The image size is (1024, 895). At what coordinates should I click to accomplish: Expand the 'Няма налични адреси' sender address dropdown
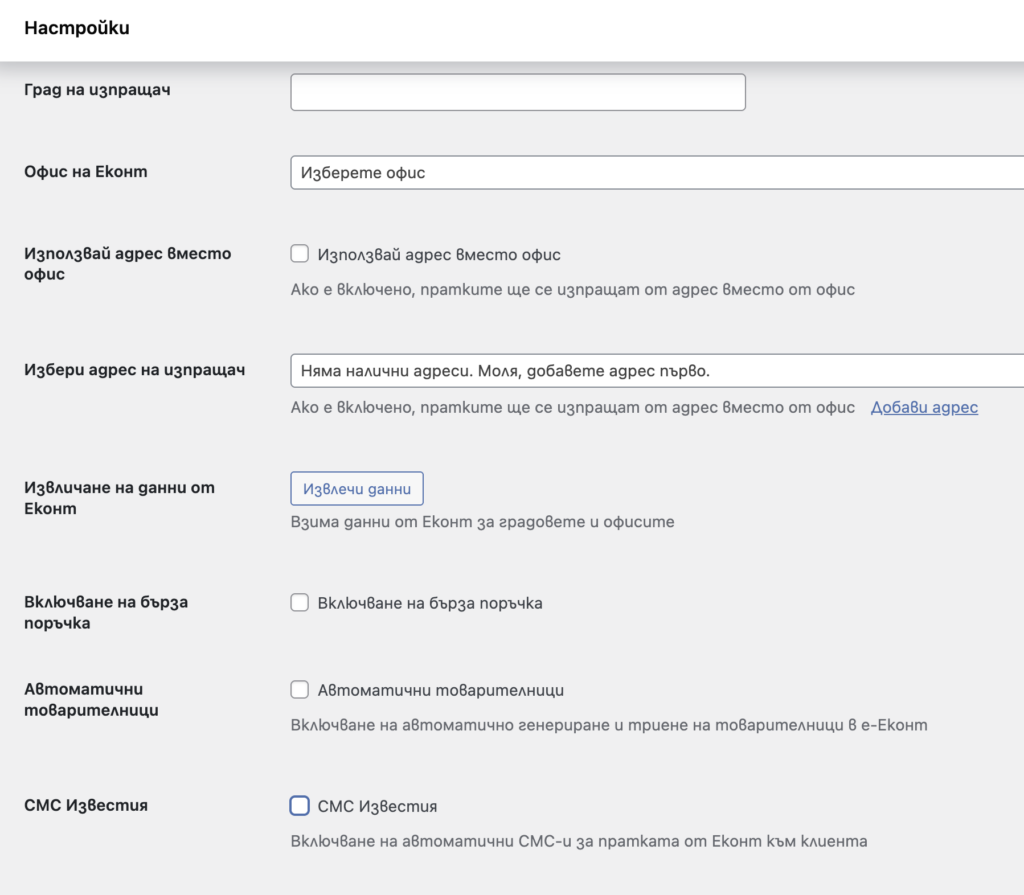coord(656,371)
